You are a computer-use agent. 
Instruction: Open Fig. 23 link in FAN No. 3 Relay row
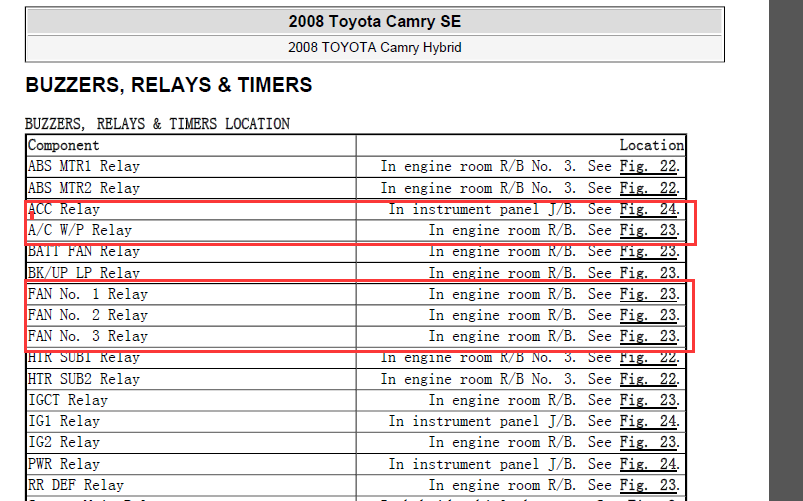[x=648, y=337]
